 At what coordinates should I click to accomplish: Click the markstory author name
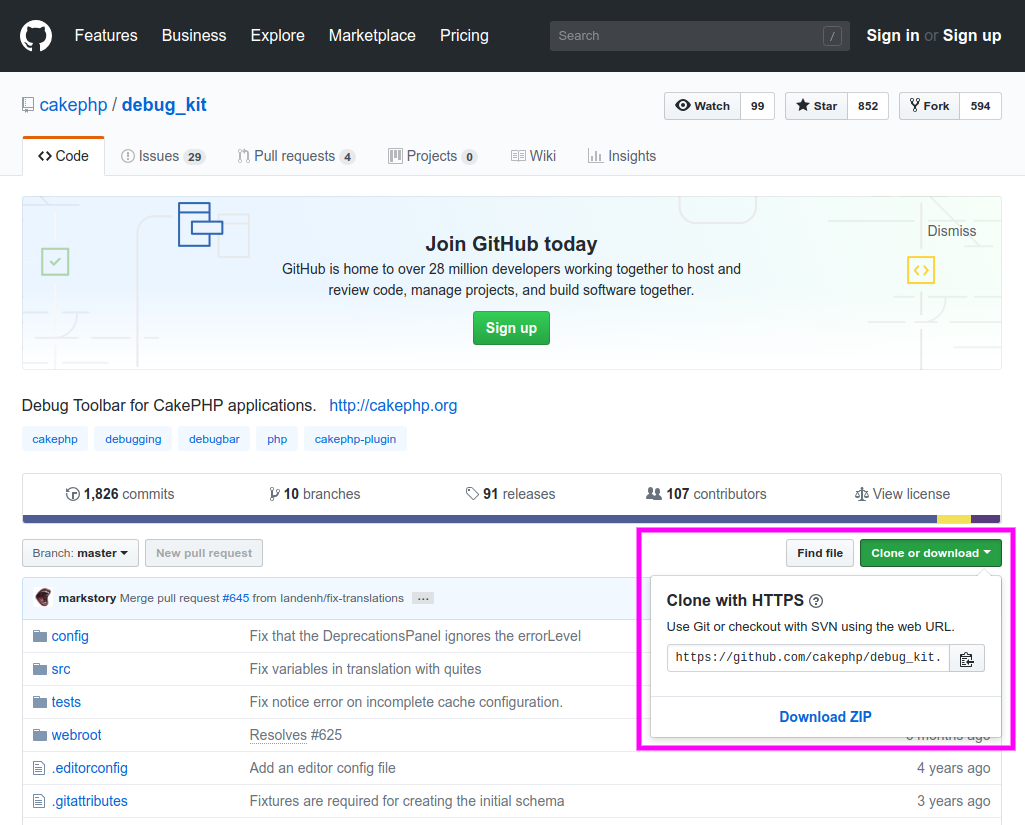coord(87,598)
